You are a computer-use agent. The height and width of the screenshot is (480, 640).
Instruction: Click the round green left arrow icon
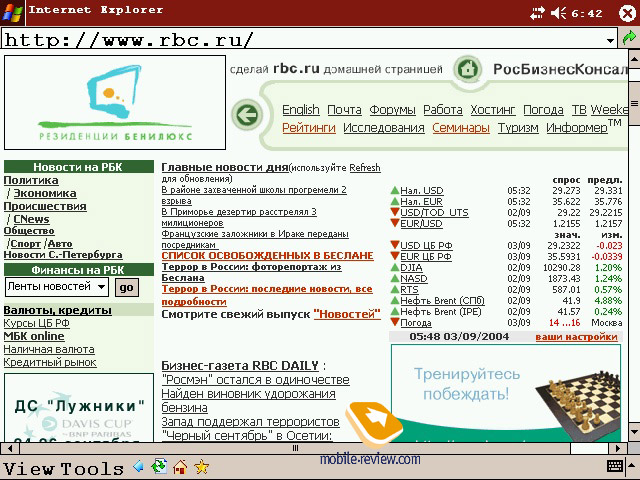247,115
